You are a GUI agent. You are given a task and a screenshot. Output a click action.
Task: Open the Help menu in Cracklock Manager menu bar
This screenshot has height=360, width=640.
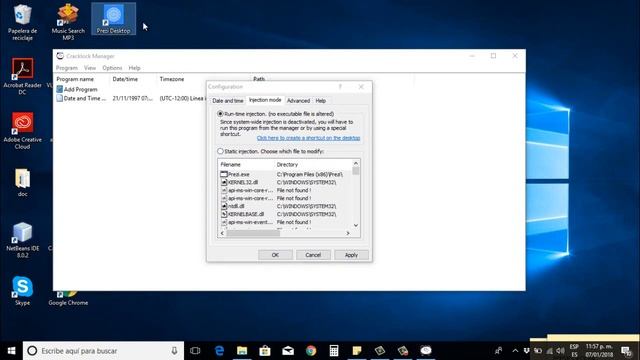pyautogui.click(x=134, y=68)
